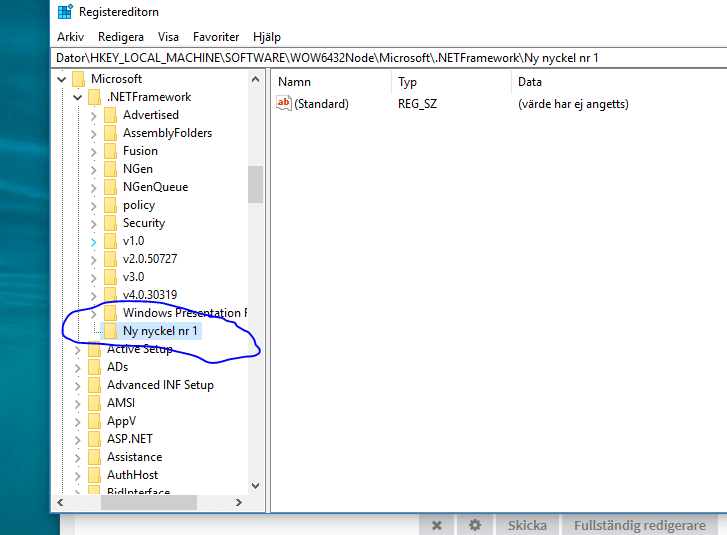
Task: Select the v2.0.50727 folder icon
Action: coord(110,259)
